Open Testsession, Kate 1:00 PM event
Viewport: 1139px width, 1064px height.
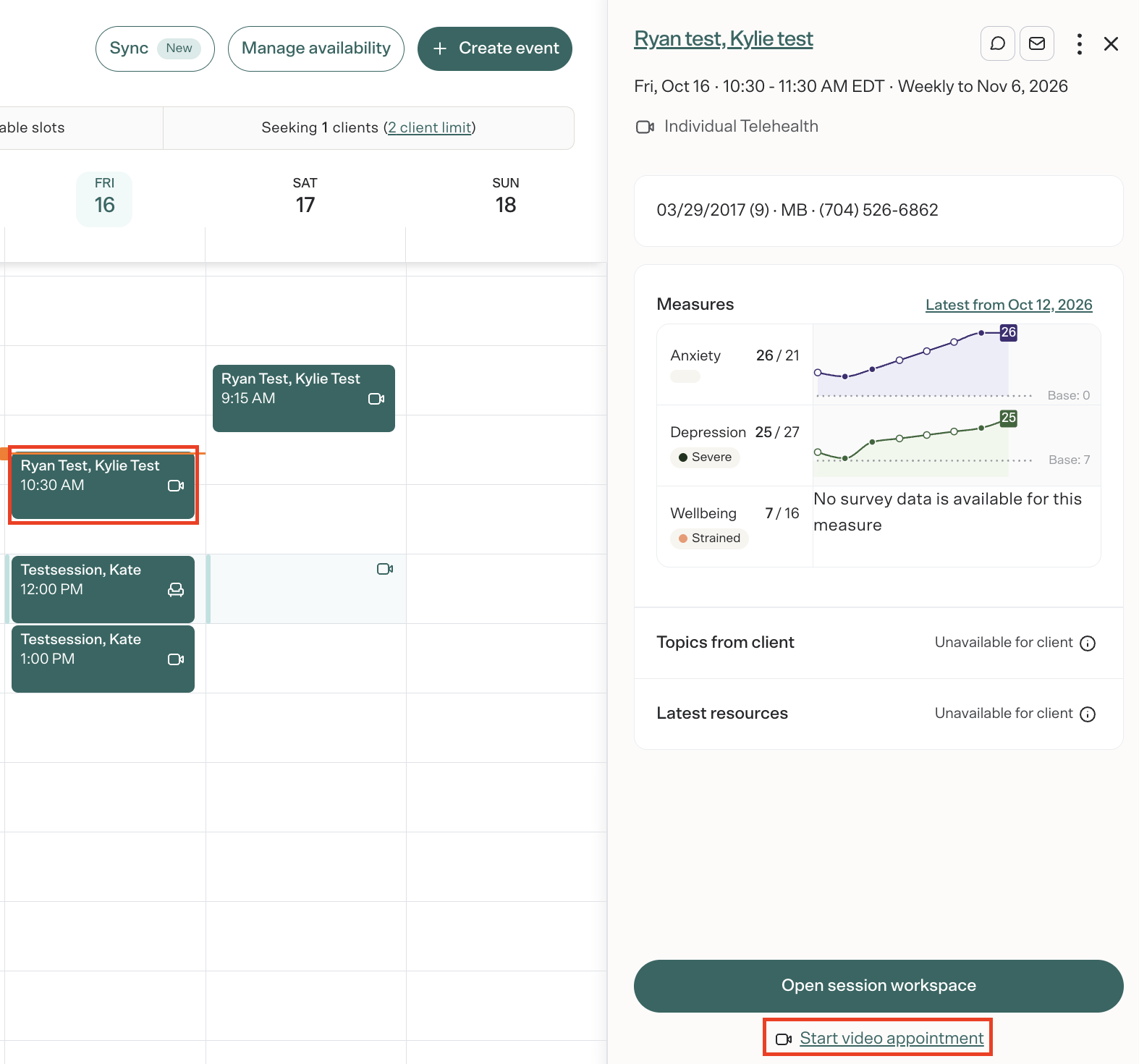tap(103, 659)
